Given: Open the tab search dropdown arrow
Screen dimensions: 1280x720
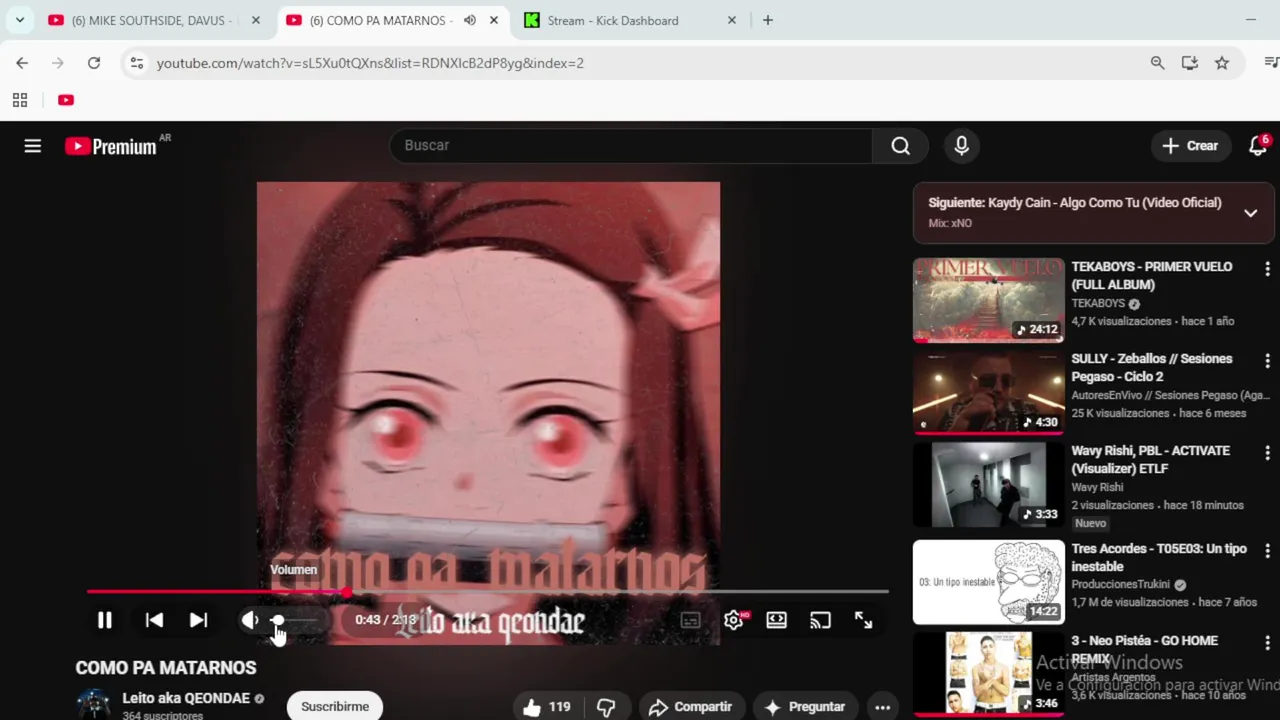Looking at the screenshot, I should tap(19, 20).
